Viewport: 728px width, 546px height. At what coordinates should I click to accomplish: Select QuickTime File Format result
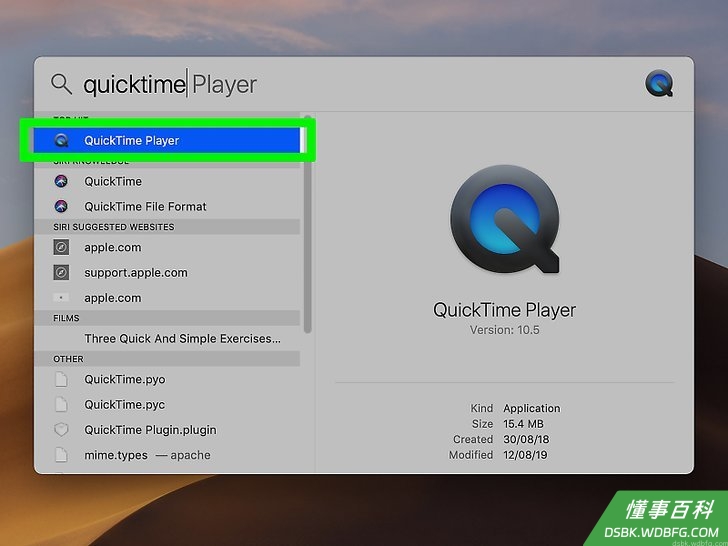(167, 206)
